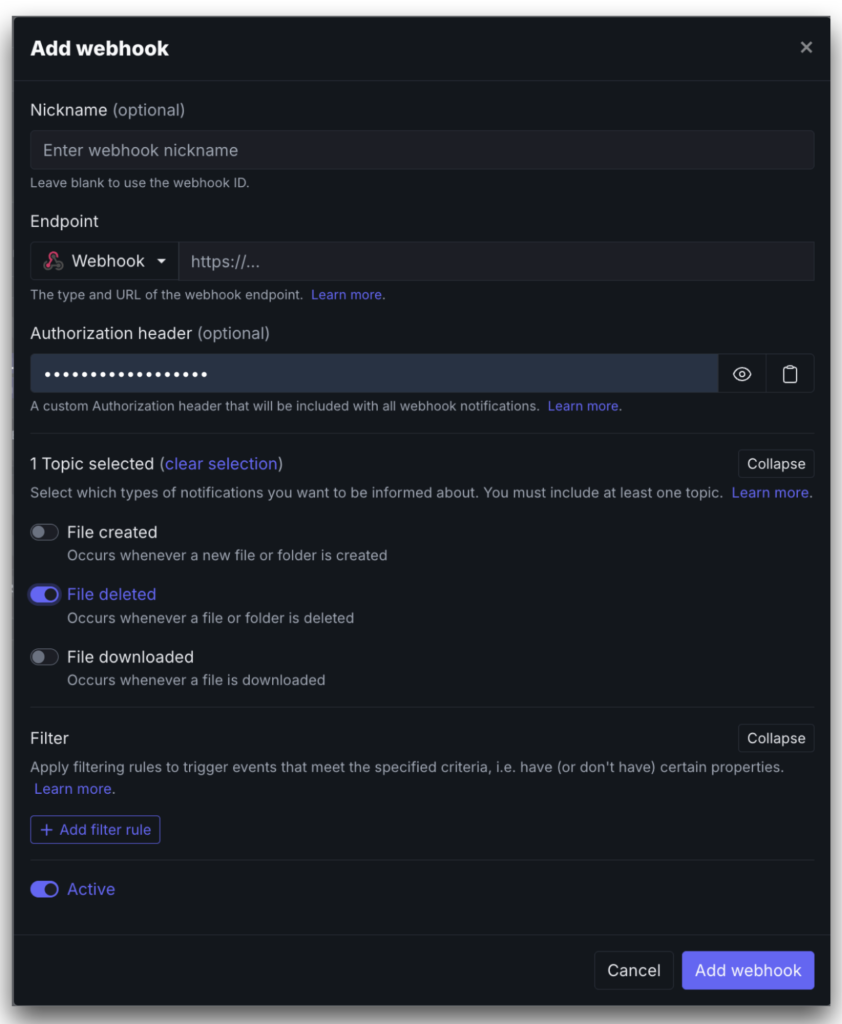This screenshot has height=1024, width=842.
Task: Clear the topic selection
Action: click(x=220, y=463)
